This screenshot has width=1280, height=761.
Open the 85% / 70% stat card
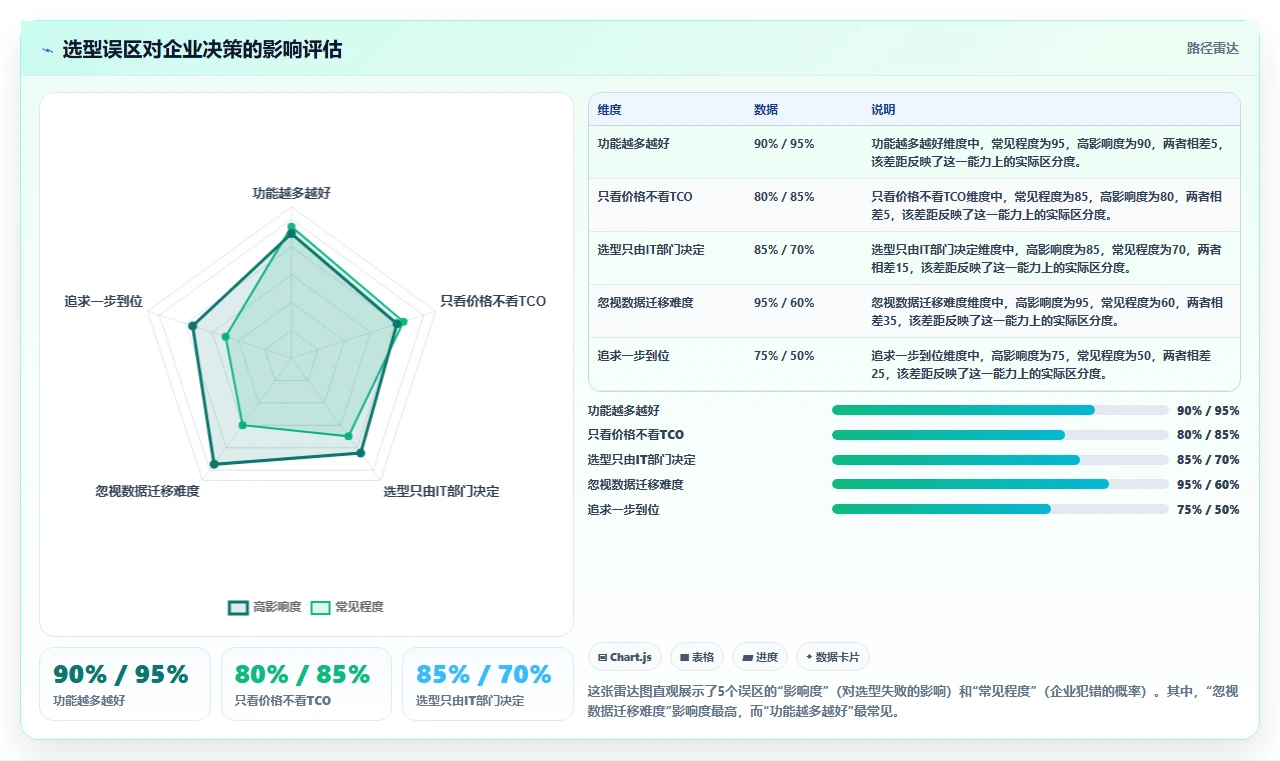click(488, 684)
